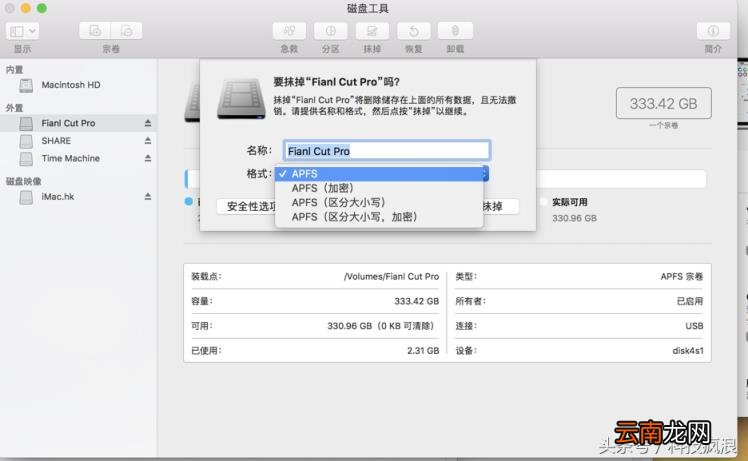
Task: Select the SHARE volume in the sidebar
Action: coord(56,141)
